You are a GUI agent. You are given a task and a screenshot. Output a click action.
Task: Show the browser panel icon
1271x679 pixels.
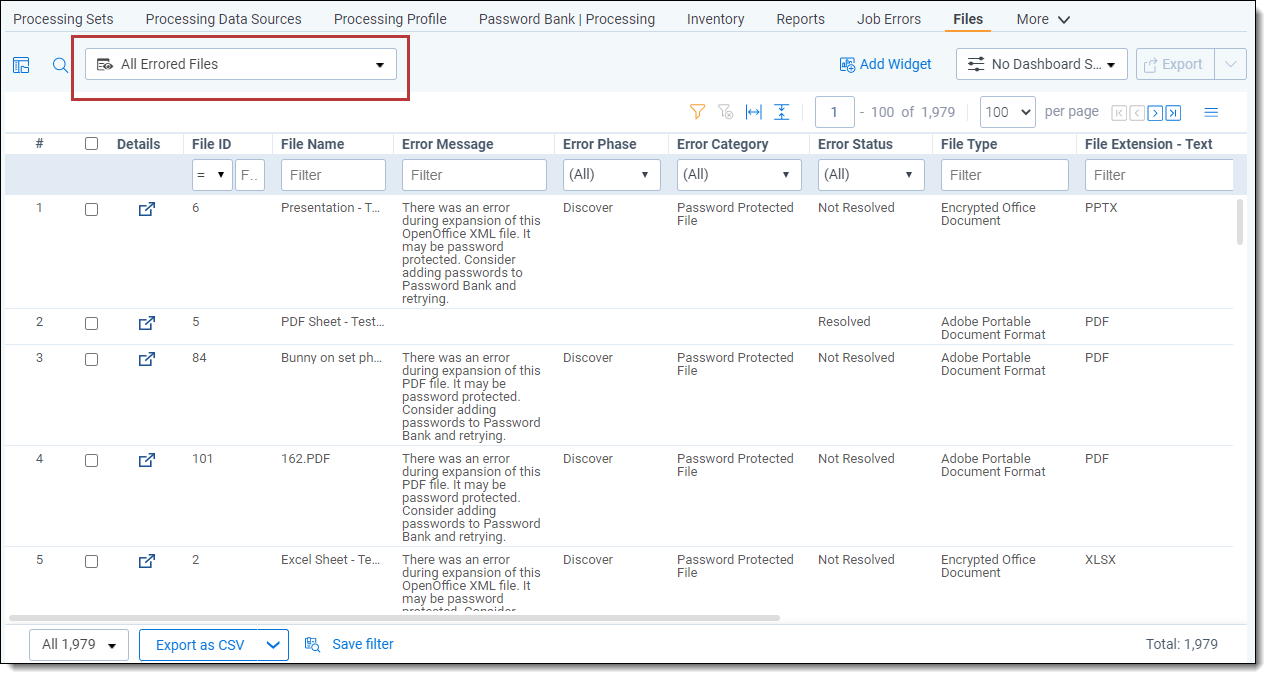point(21,65)
